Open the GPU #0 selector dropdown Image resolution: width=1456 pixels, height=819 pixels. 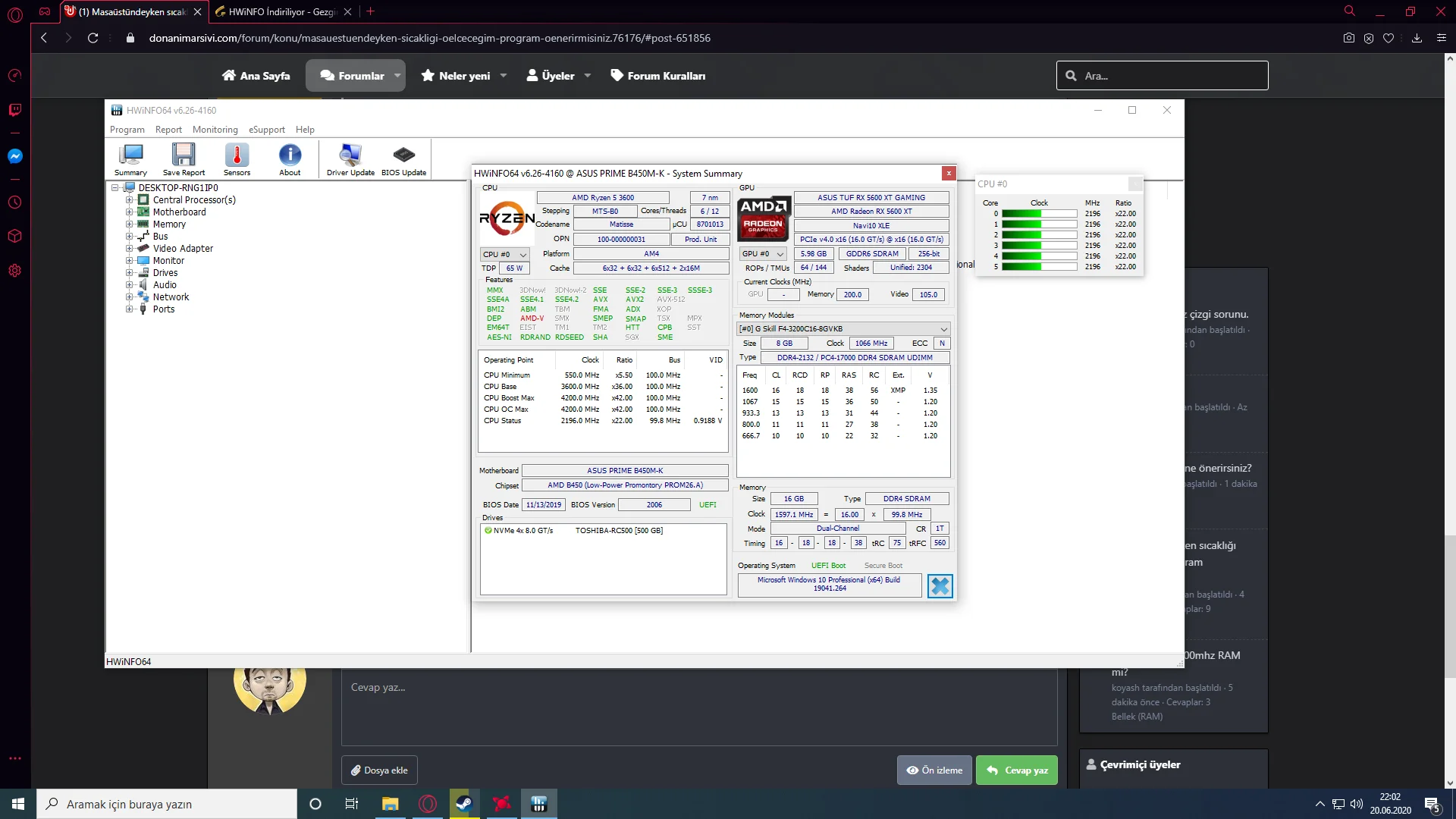pyautogui.click(x=763, y=254)
